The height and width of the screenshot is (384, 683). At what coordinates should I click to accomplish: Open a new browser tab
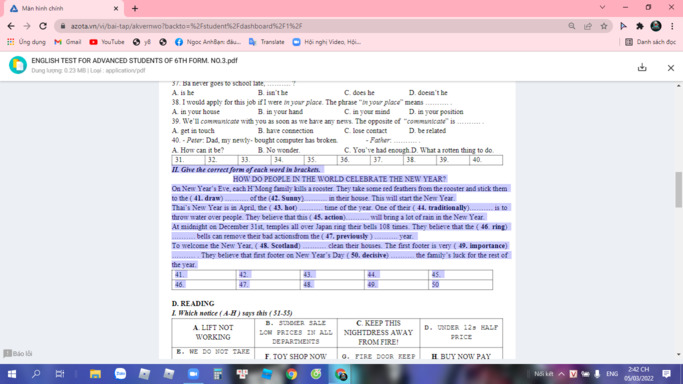pyautogui.click(x=135, y=8)
